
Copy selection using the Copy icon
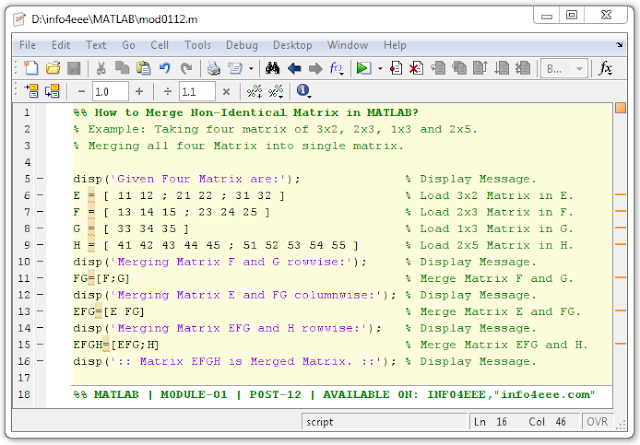coord(122,68)
